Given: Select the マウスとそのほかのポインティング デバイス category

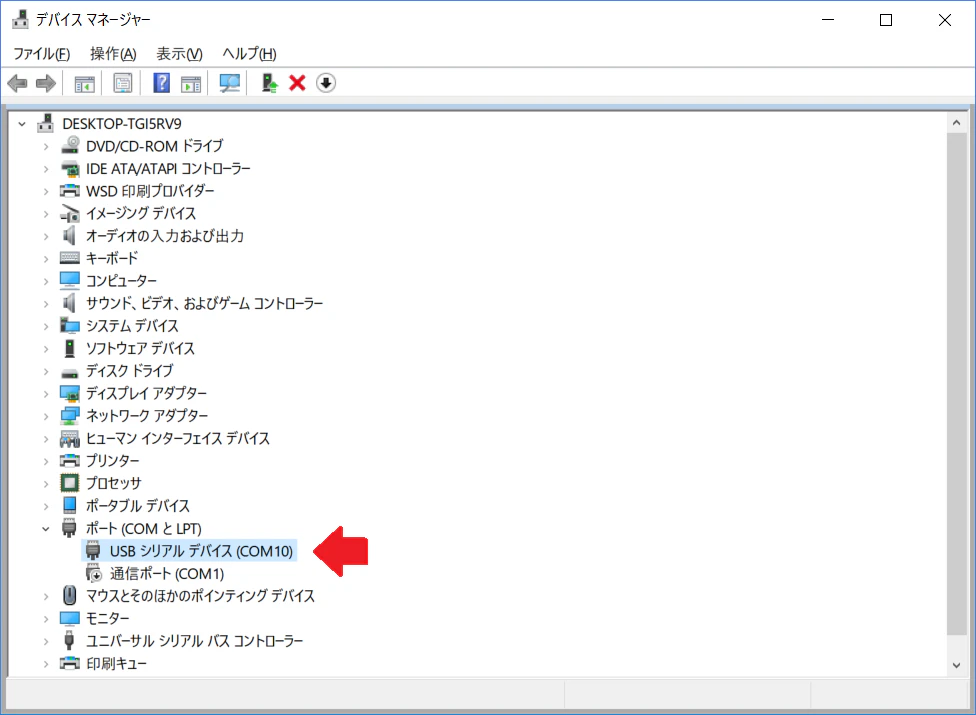Looking at the screenshot, I should 200,596.
